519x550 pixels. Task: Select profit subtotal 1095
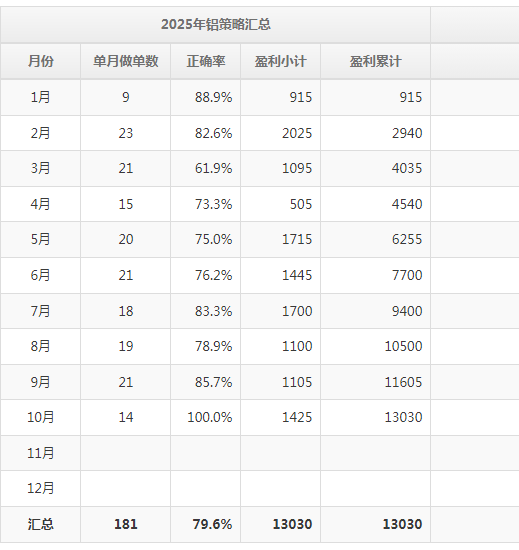click(x=297, y=168)
